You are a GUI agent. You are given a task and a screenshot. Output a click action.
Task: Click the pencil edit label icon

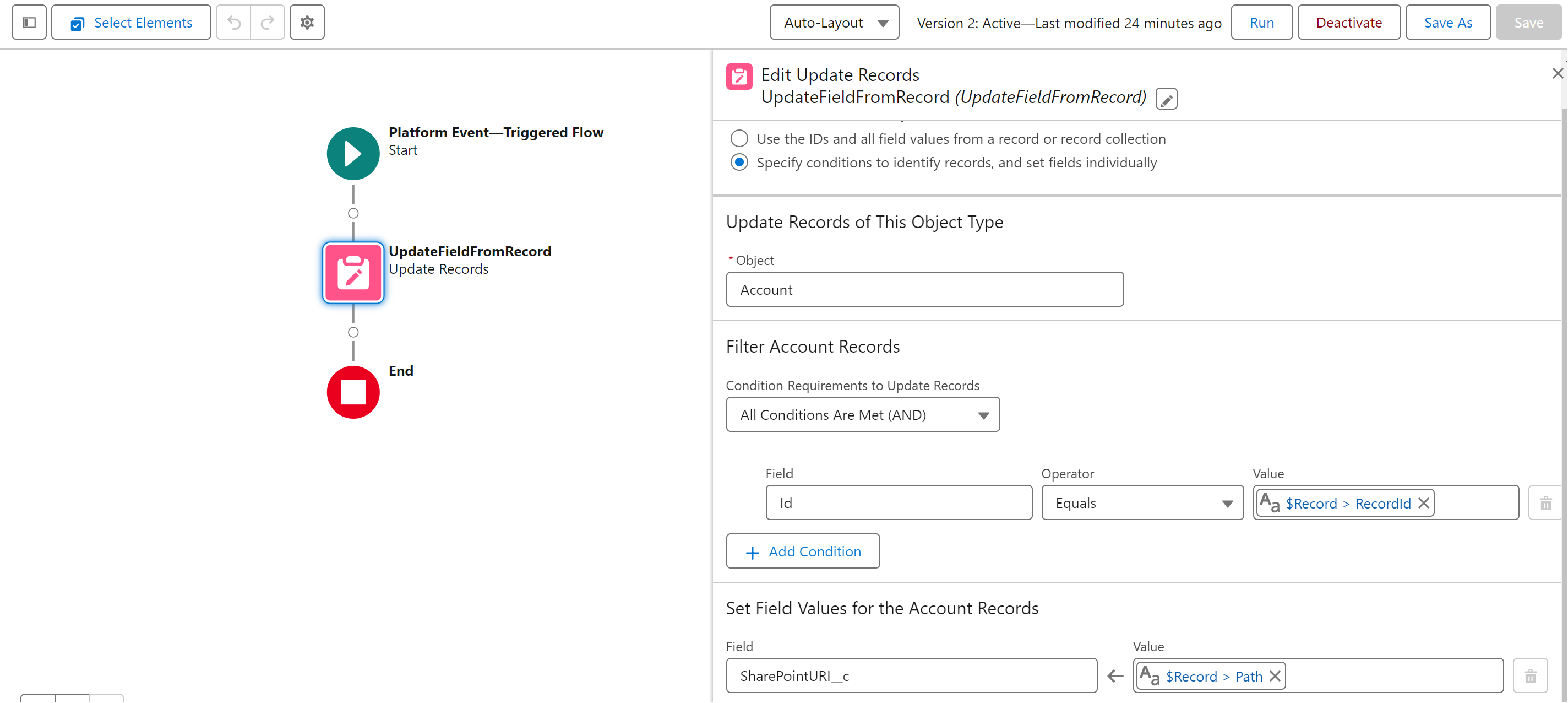point(1166,99)
